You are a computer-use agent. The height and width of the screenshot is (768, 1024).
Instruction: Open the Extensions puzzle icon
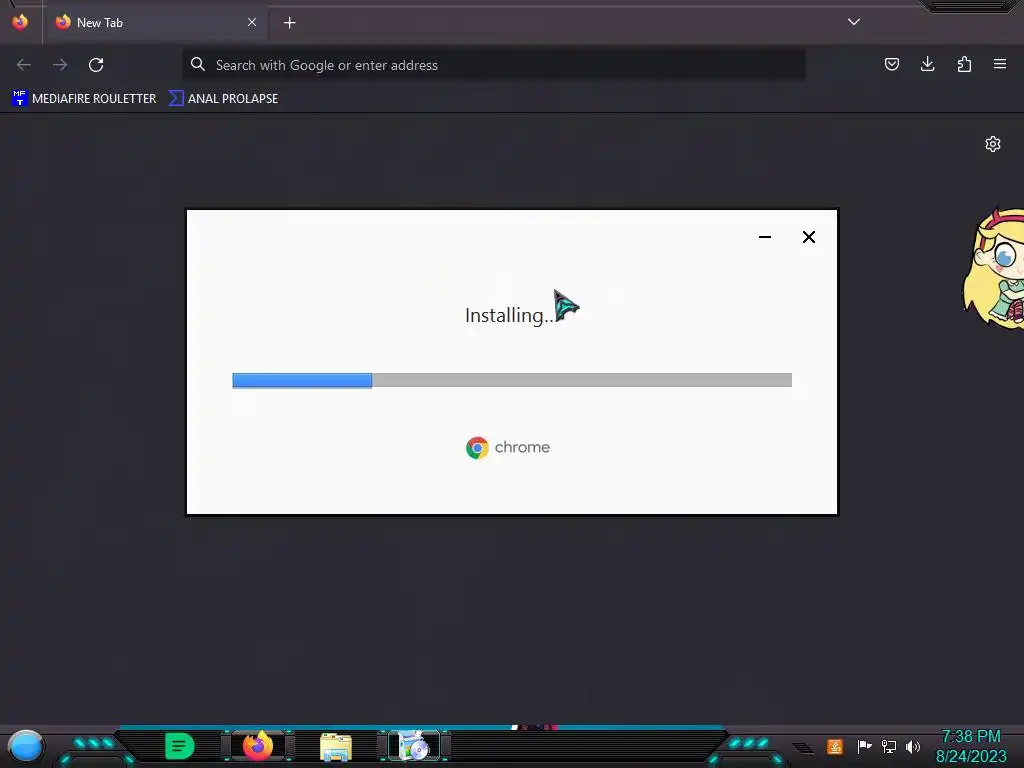[x=964, y=64]
